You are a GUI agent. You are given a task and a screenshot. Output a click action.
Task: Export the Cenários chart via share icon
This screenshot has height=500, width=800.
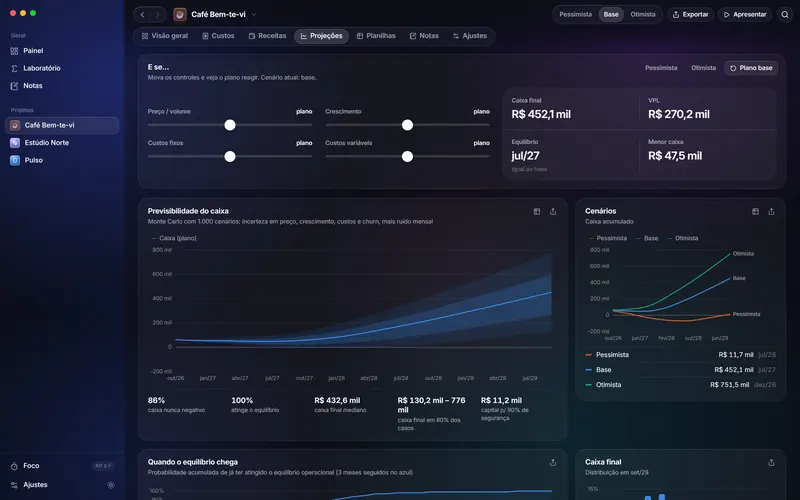(x=771, y=211)
